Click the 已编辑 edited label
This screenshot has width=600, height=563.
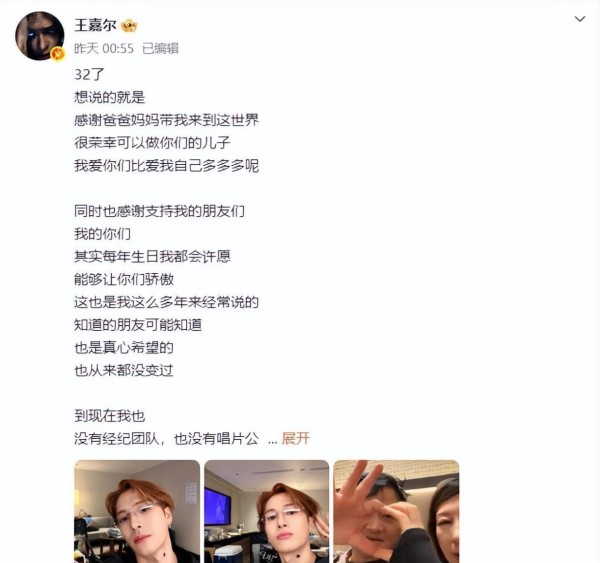click(x=160, y=49)
